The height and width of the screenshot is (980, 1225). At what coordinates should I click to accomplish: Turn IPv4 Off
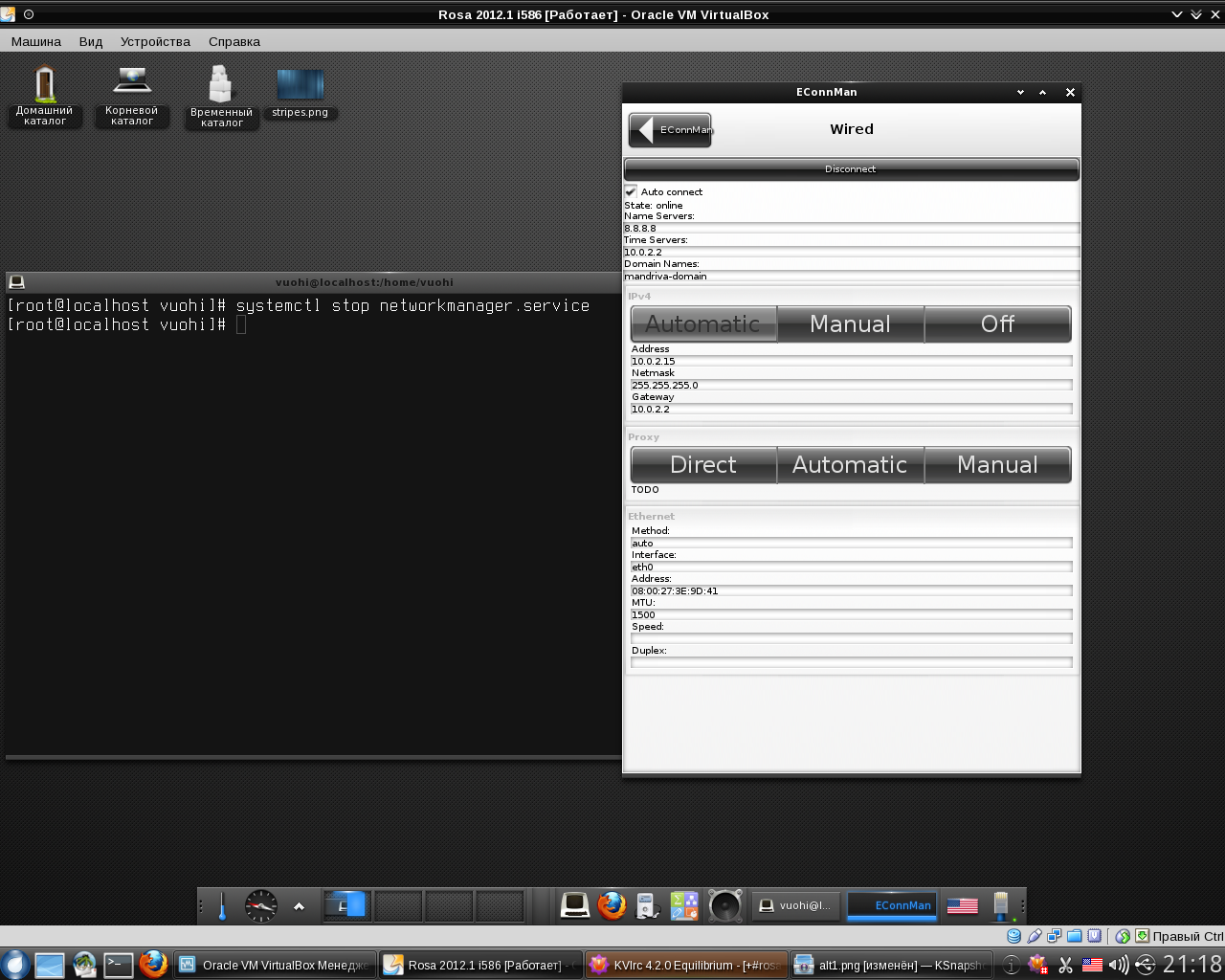click(998, 324)
